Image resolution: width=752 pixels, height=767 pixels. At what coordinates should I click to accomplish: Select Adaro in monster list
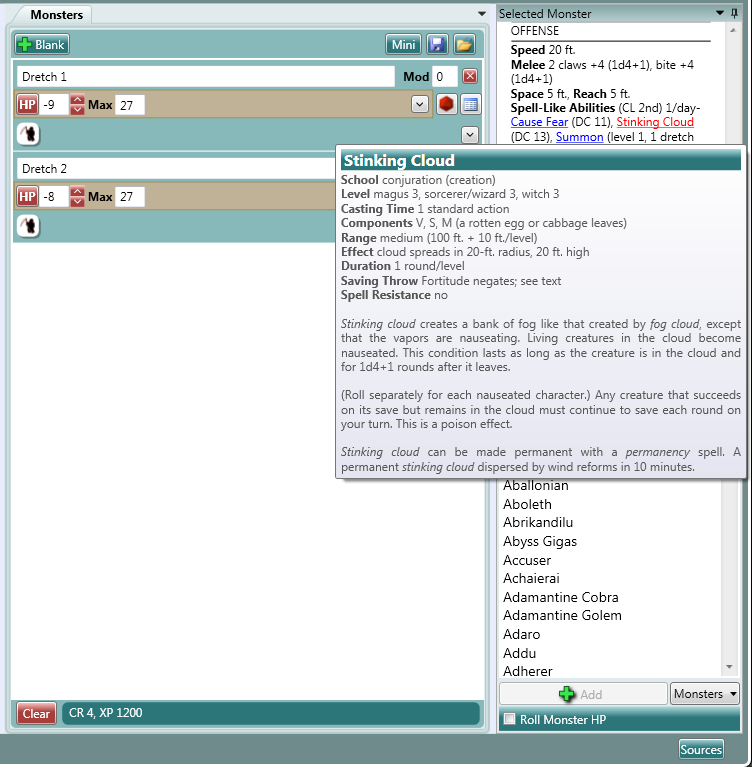[x=522, y=634]
